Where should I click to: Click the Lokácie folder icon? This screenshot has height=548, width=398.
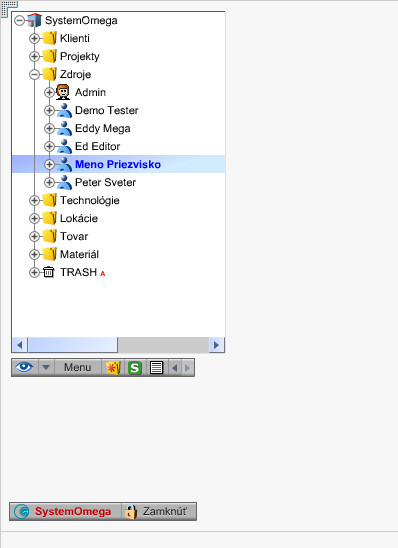49,218
